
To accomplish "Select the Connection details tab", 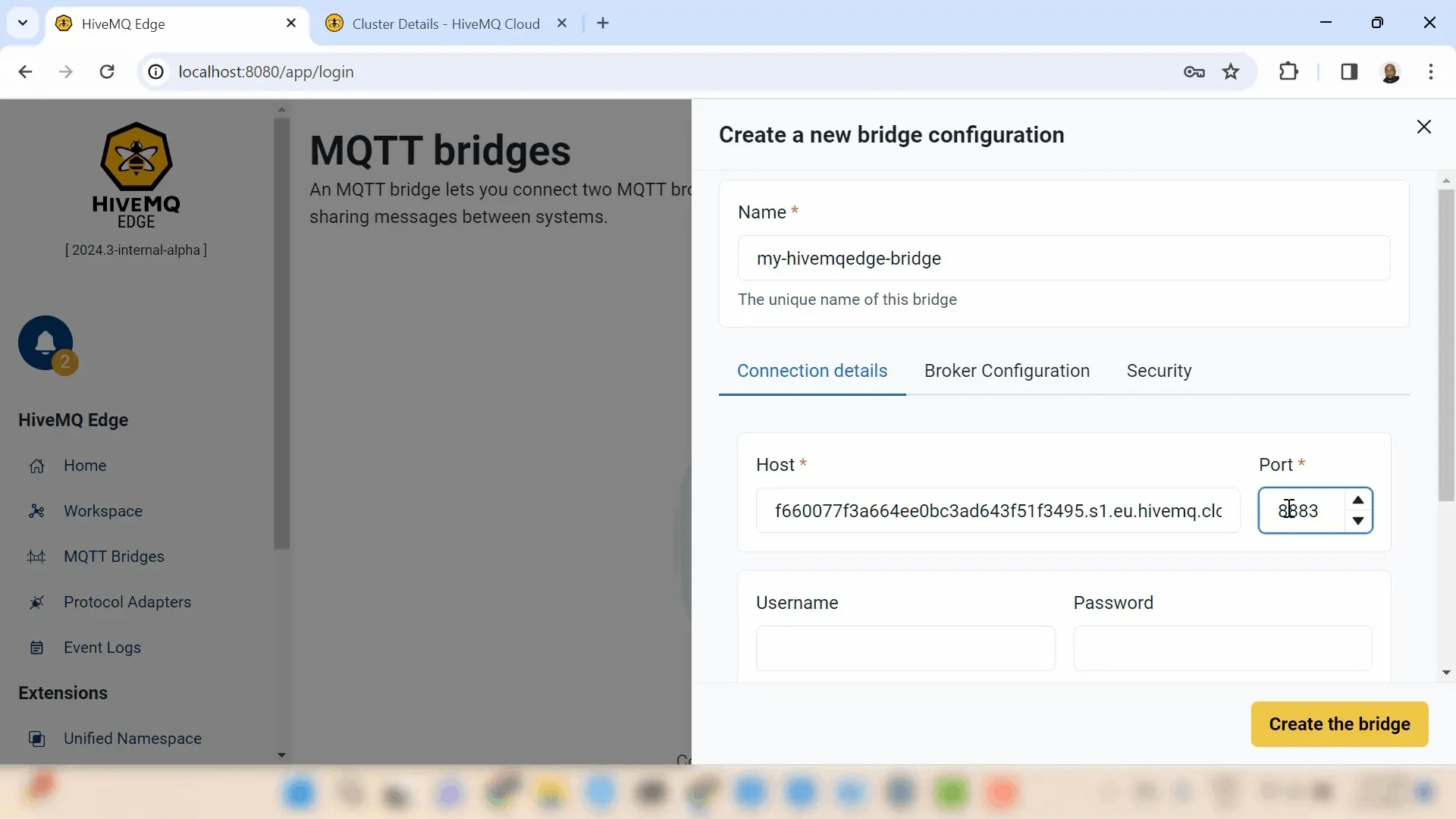I will (812, 371).
